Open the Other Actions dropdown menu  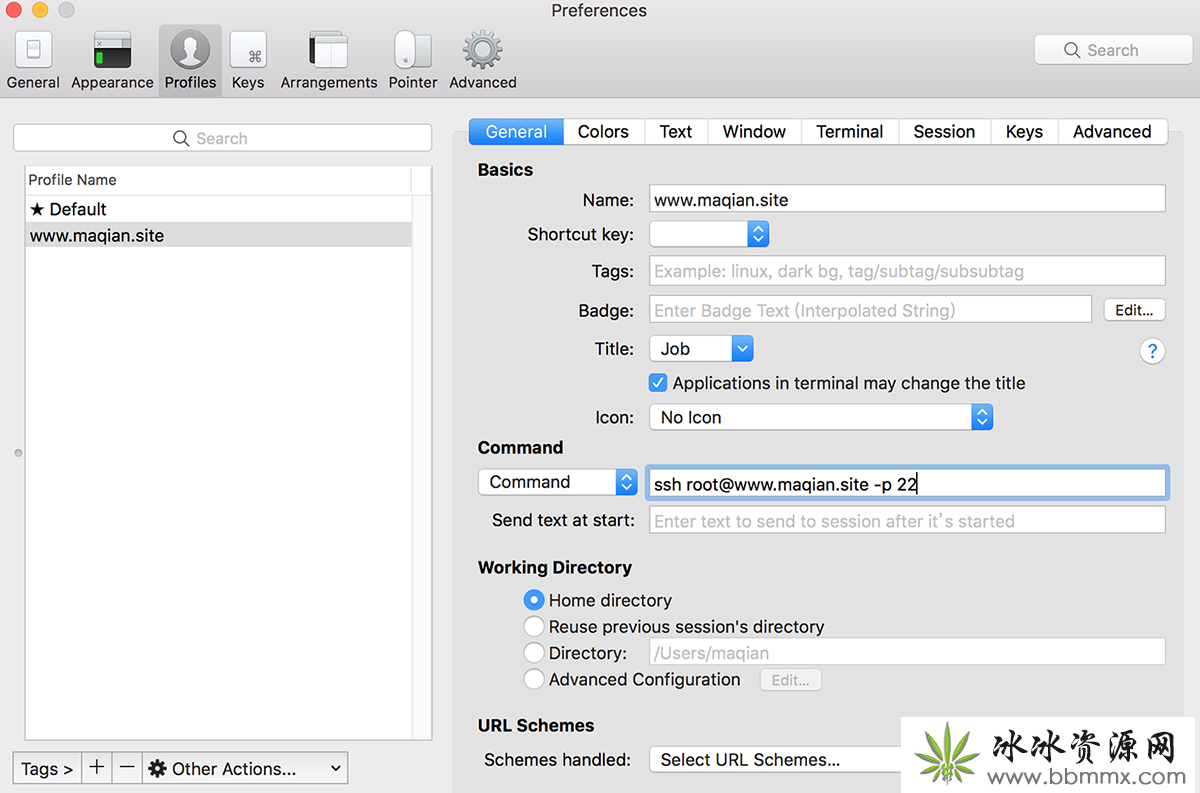click(x=245, y=768)
